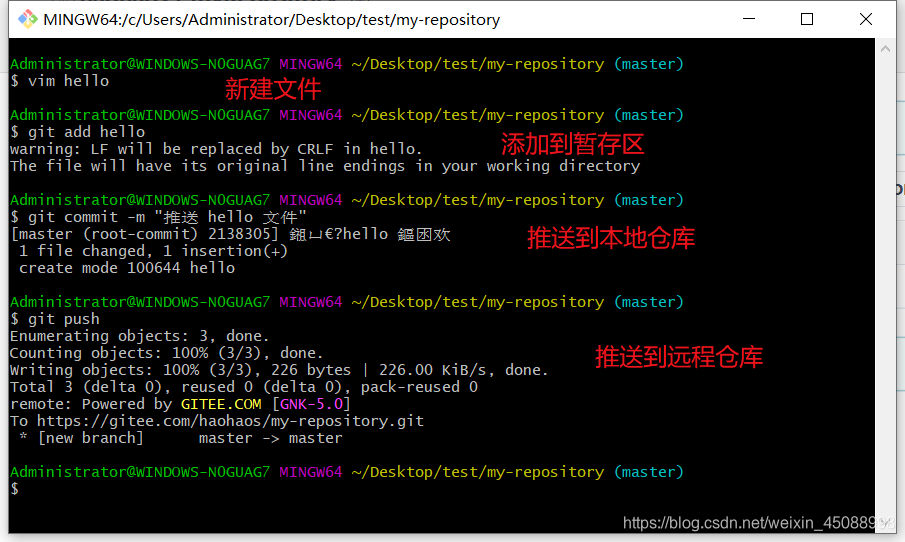Viewport: 905px width, 542px height.
Task: Click the git commit -m command line
Action: click(158, 217)
